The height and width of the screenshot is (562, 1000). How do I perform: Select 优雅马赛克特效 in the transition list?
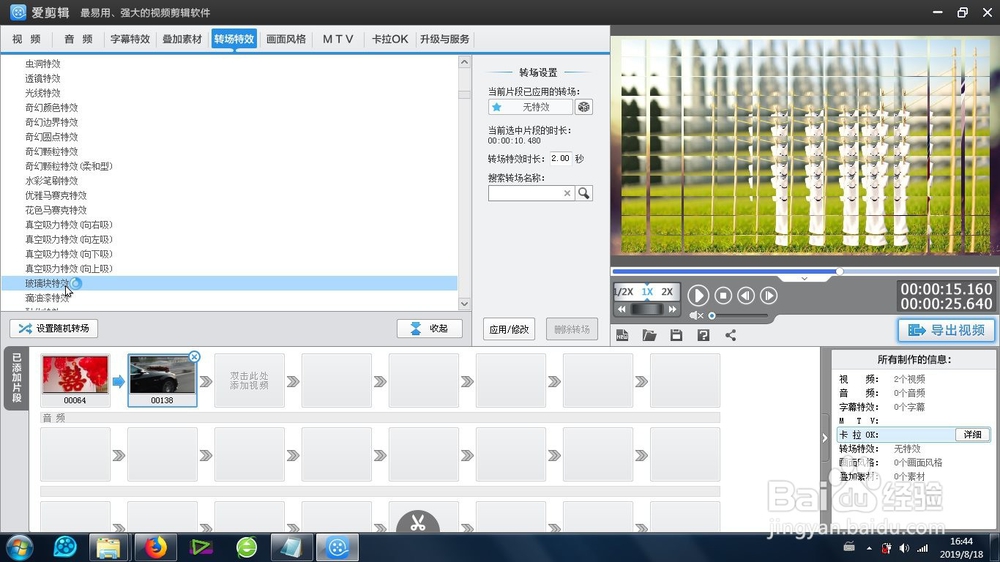point(56,195)
